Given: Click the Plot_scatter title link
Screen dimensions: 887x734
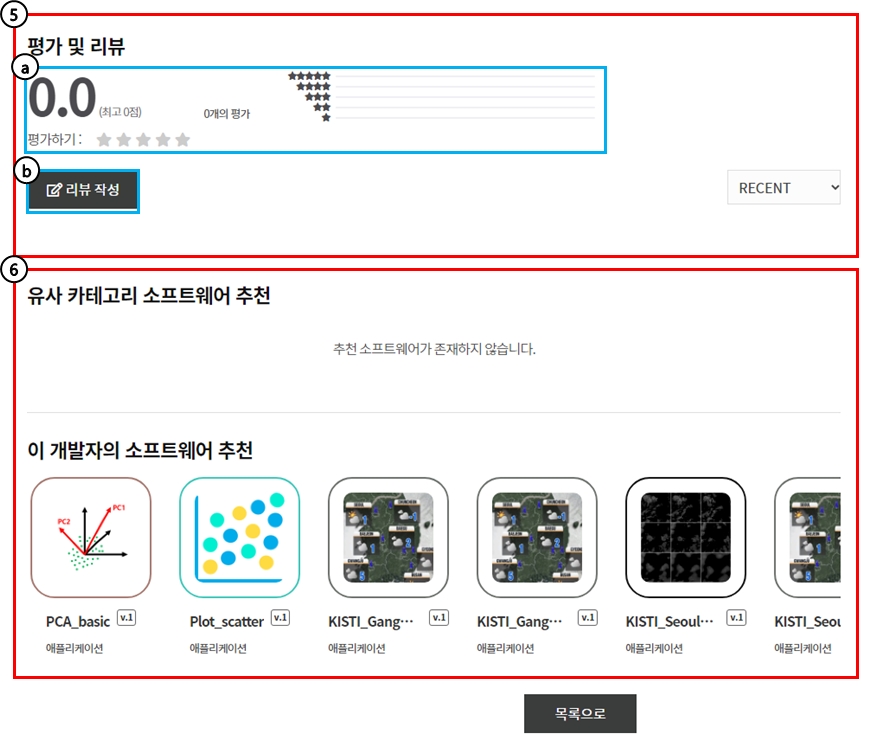Looking at the screenshot, I should point(227,621).
